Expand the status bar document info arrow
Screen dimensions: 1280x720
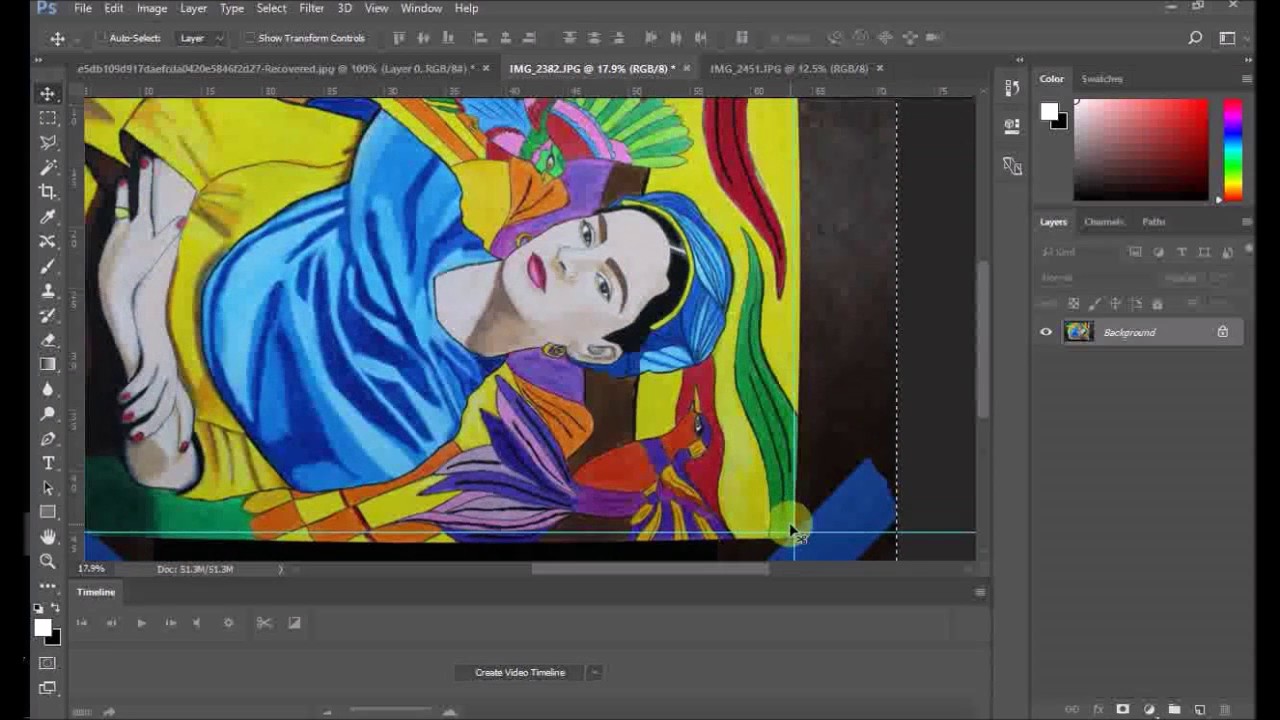click(x=280, y=569)
